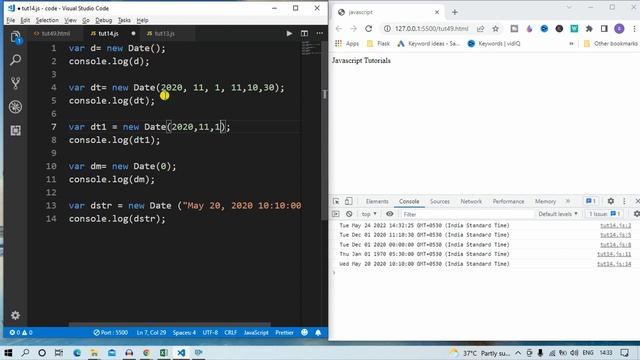Image resolution: width=640 pixels, height=360 pixels.
Task: Open the Selection menu
Action: tap(47, 20)
